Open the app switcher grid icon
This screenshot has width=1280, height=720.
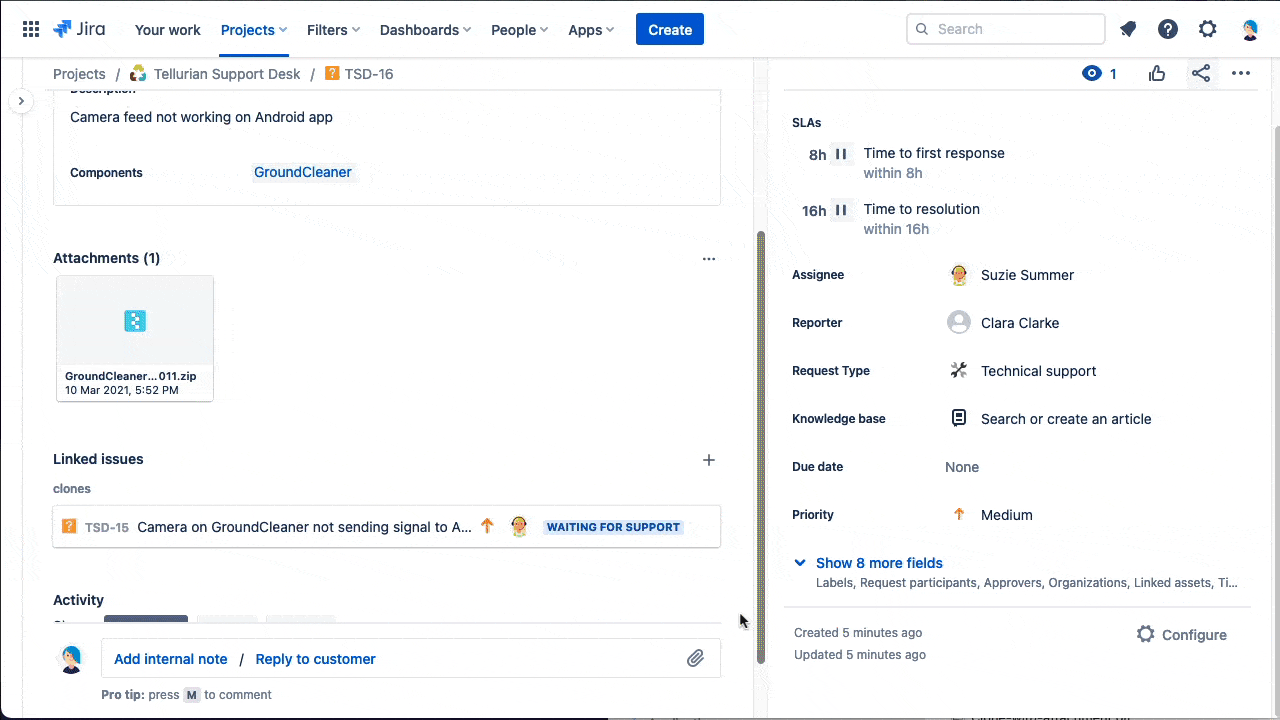(x=31, y=29)
